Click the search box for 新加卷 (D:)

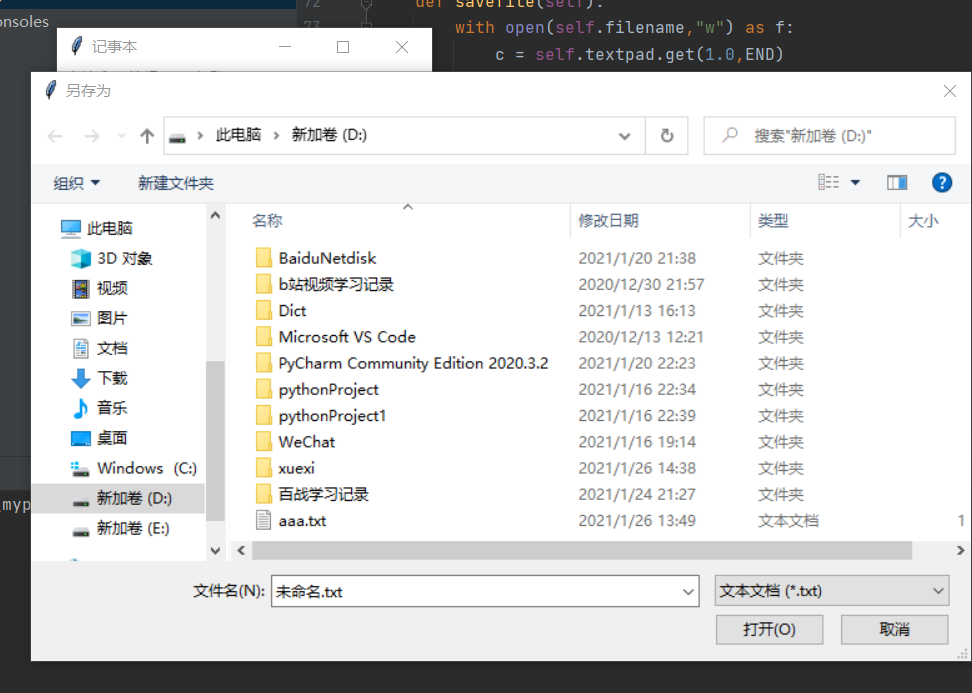pos(829,136)
